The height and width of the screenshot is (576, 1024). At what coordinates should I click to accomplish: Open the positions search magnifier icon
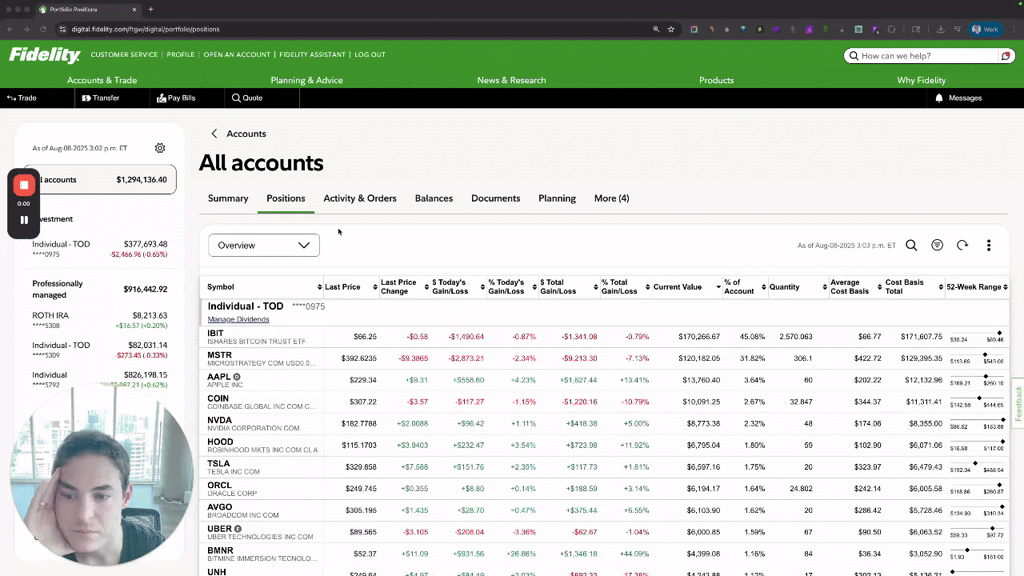click(x=911, y=246)
